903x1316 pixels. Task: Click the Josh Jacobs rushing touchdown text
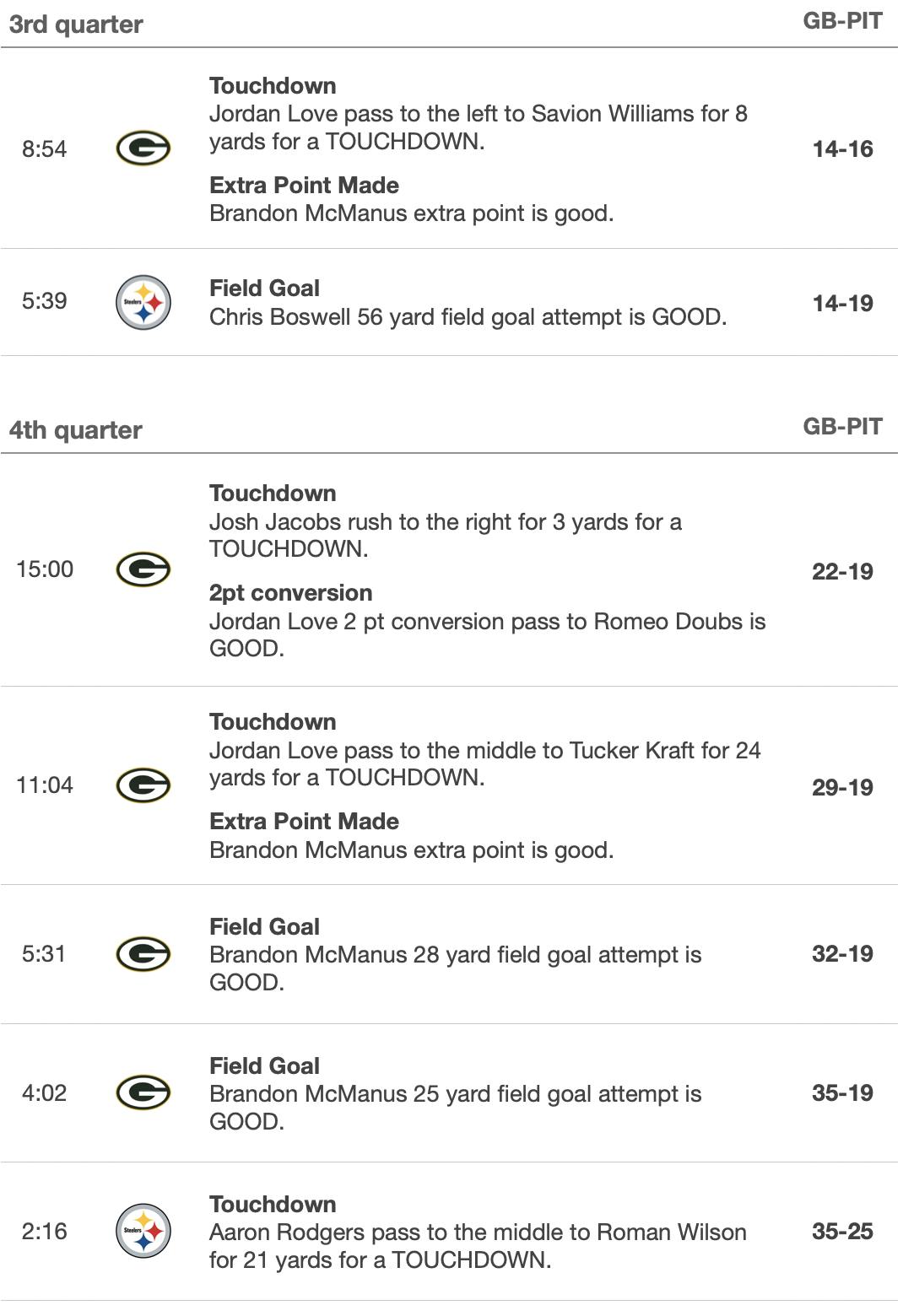click(x=445, y=535)
